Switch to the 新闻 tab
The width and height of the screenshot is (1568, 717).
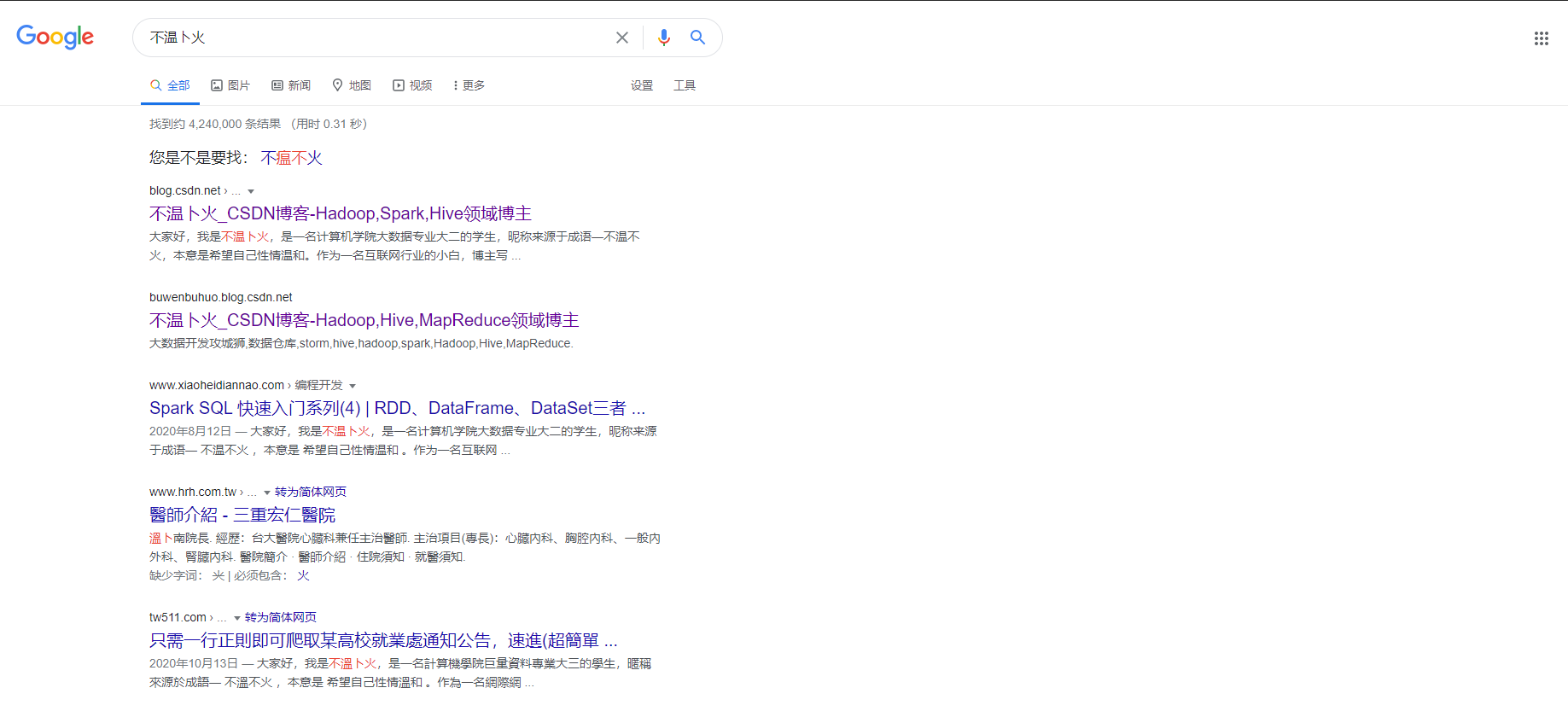pos(291,85)
